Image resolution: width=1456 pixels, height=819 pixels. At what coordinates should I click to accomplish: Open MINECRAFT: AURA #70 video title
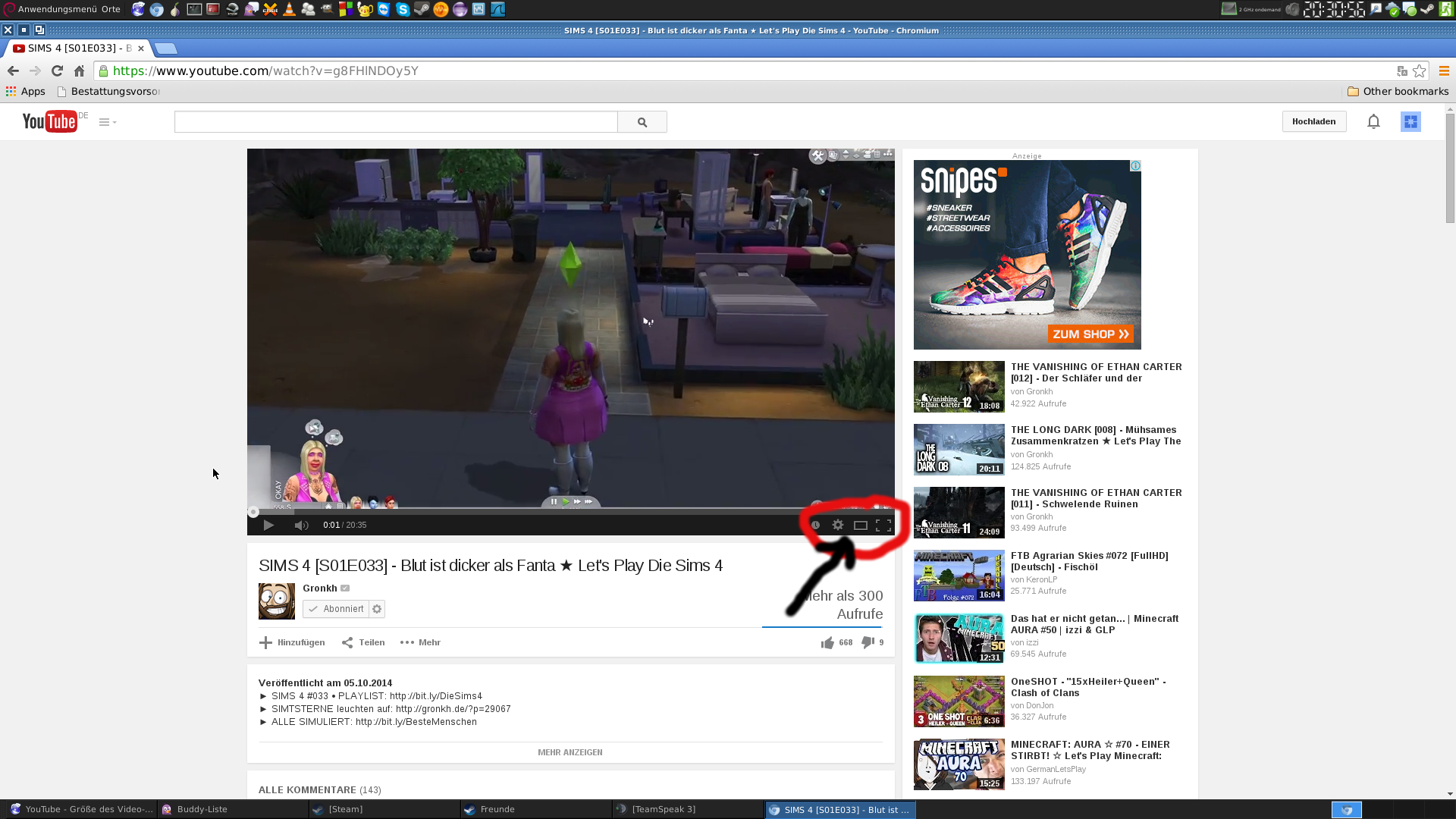(x=1090, y=750)
